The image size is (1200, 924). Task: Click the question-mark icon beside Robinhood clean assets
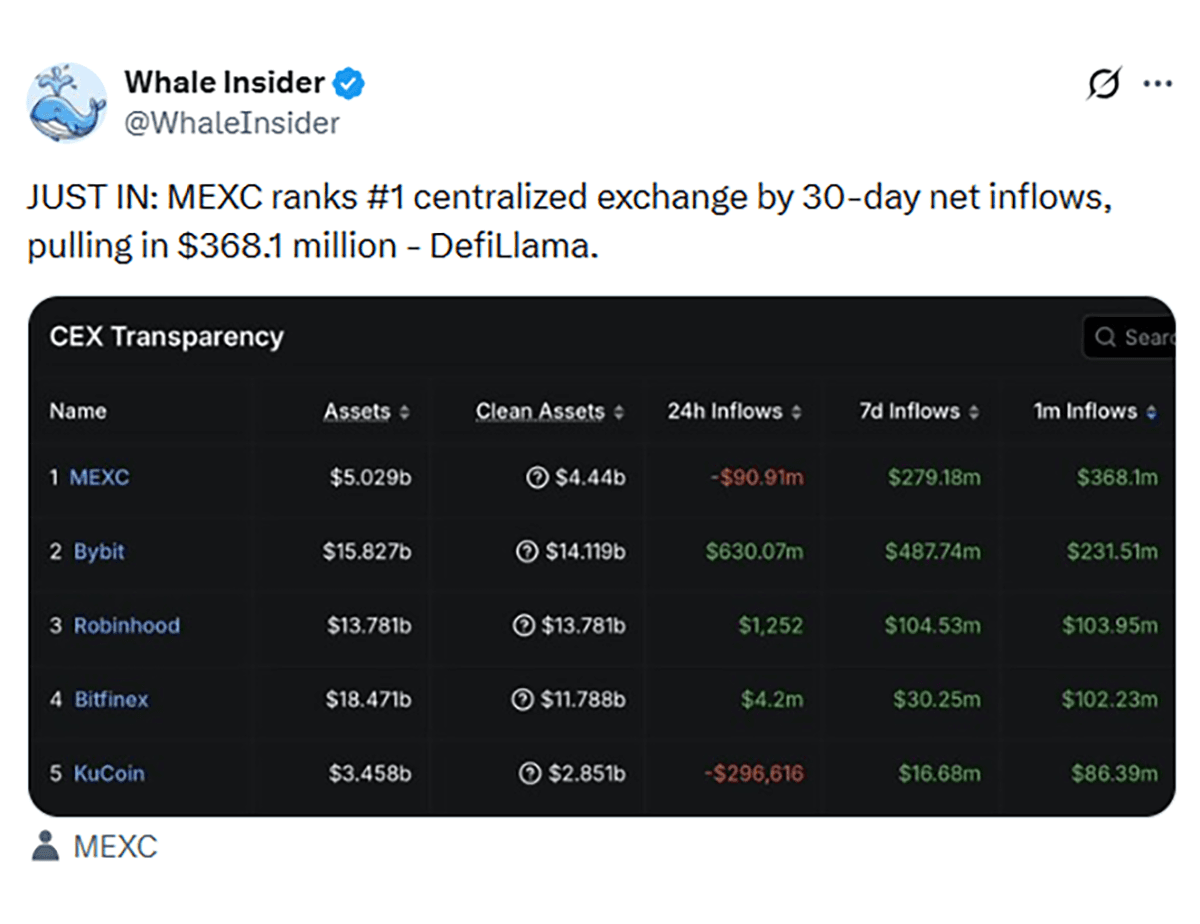click(522, 626)
